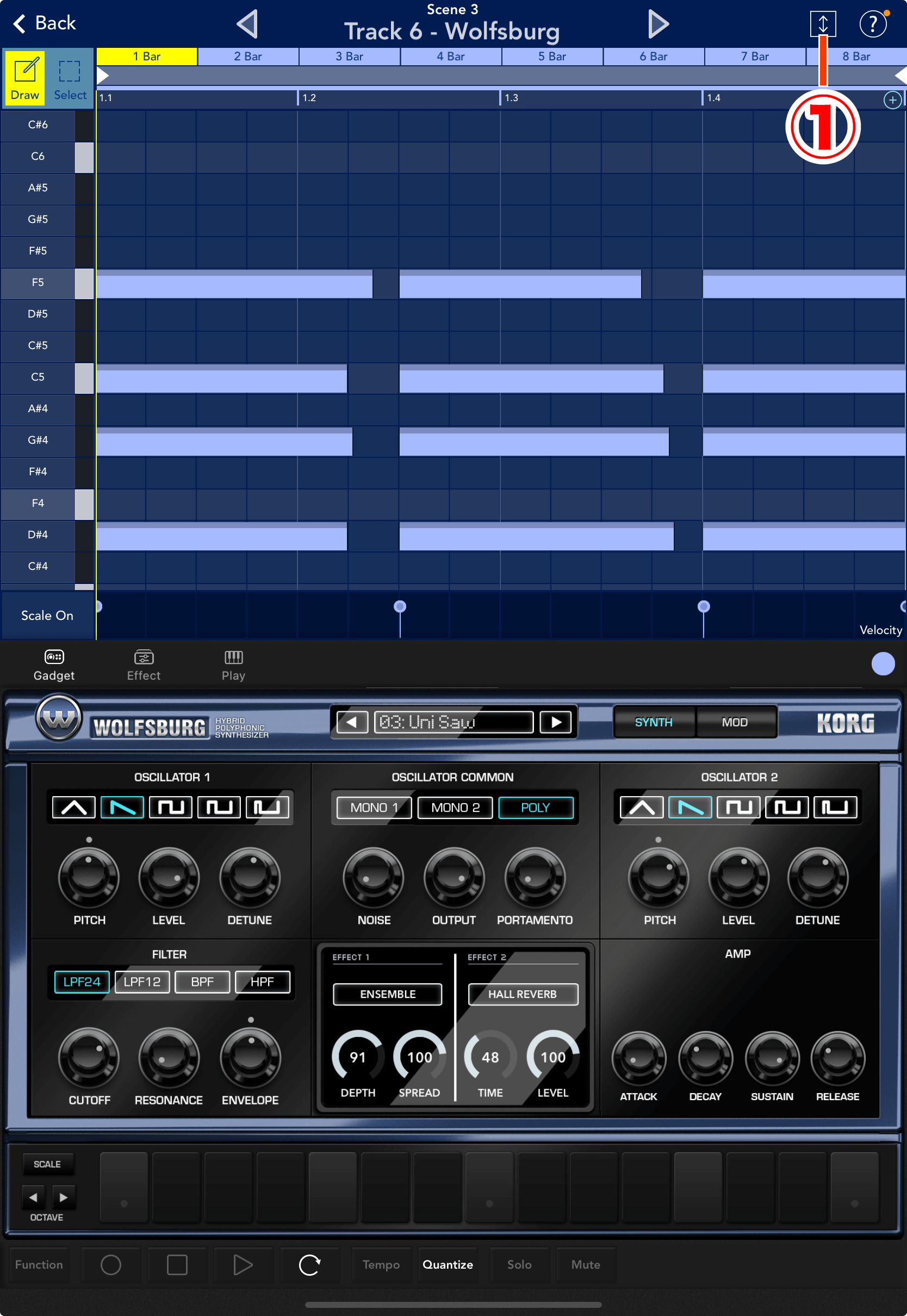Set voice mode to MONO 2
The width and height of the screenshot is (907, 1316).
point(455,807)
